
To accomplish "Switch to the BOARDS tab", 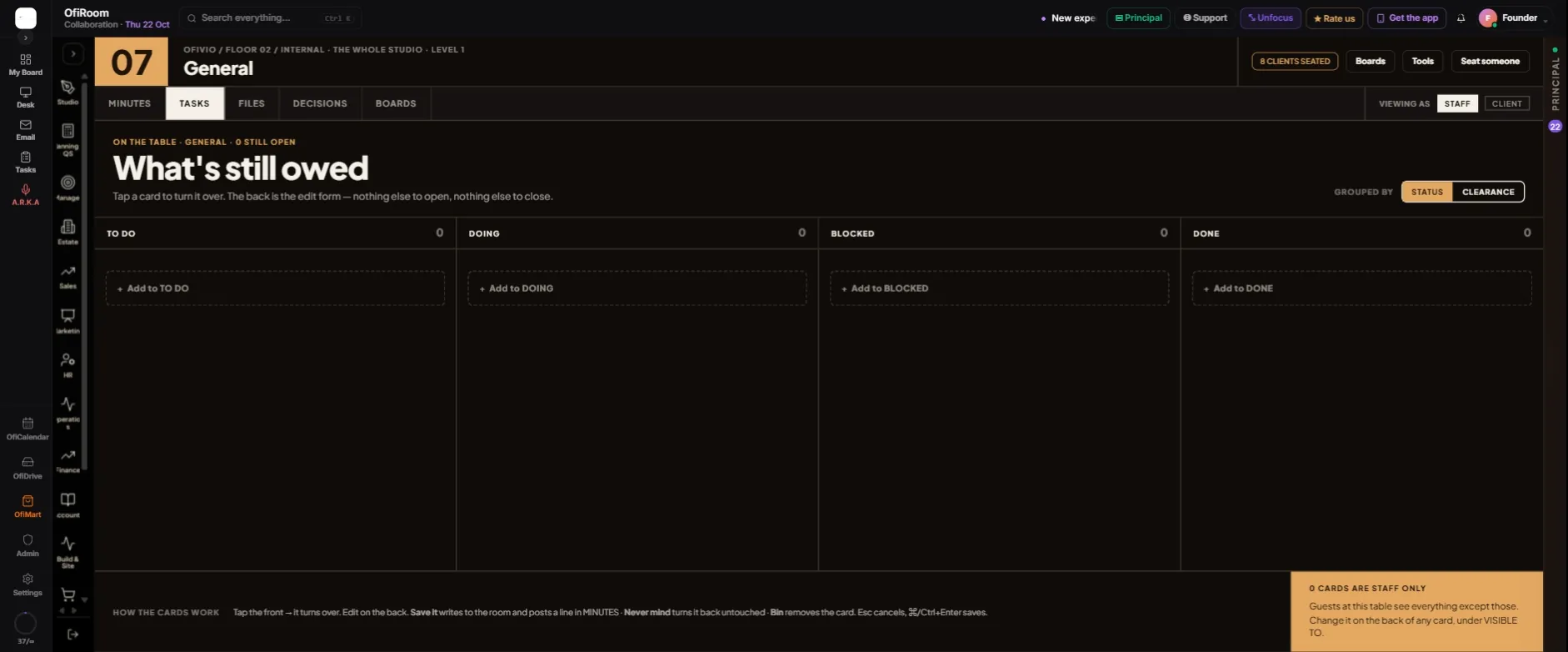I will tap(396, 103).
